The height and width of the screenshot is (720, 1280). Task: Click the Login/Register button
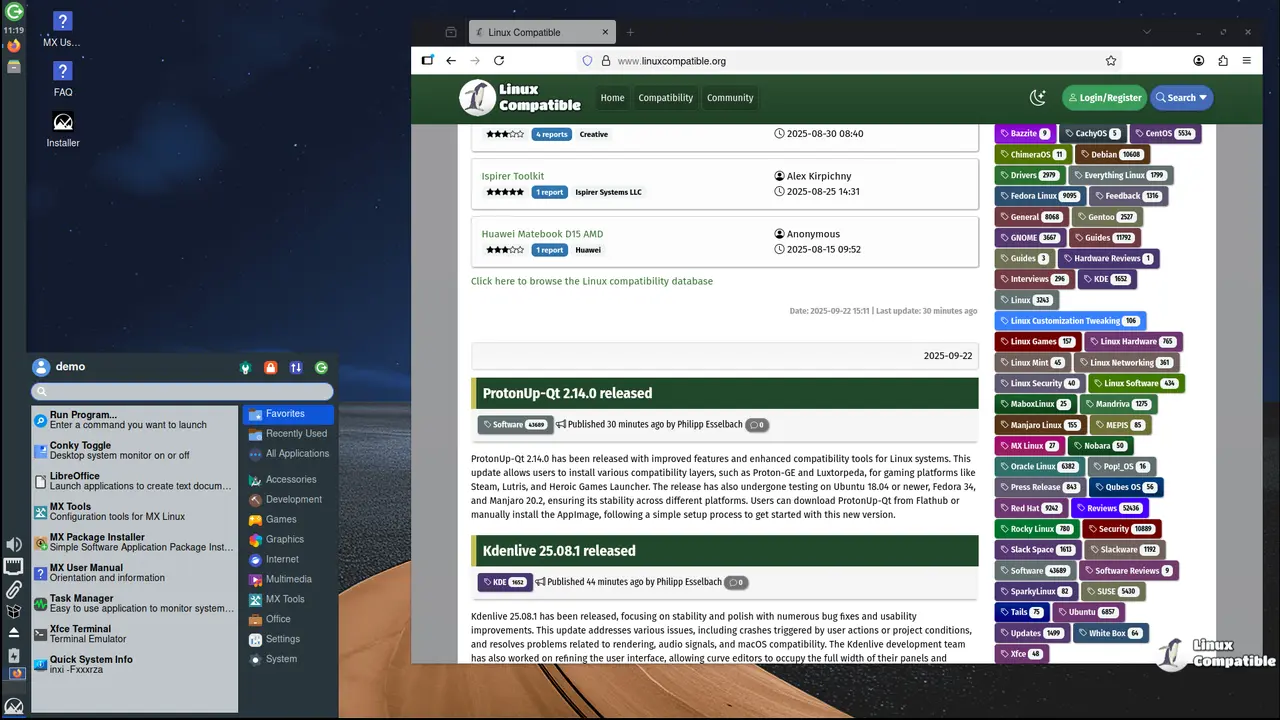(x=1104, y=98)
